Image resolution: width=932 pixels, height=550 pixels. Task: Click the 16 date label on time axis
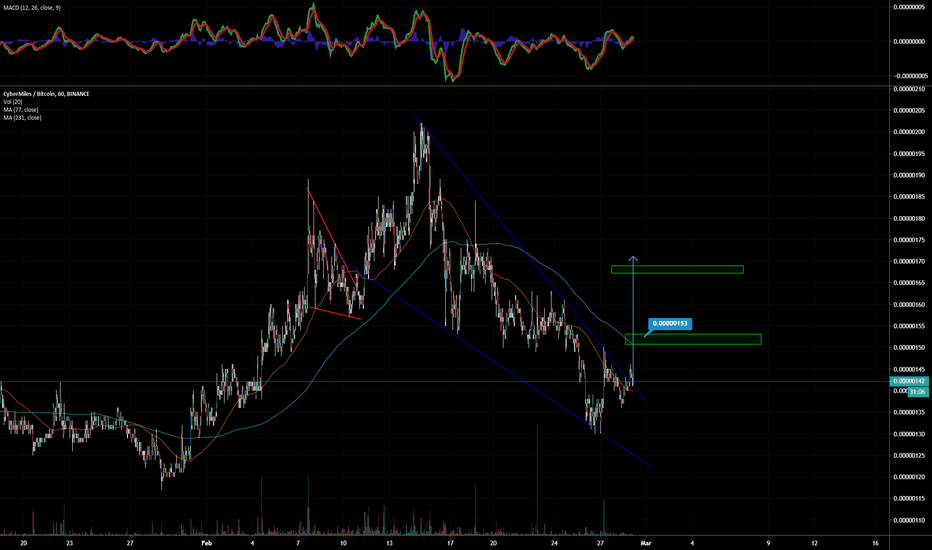tap(876, 543)
